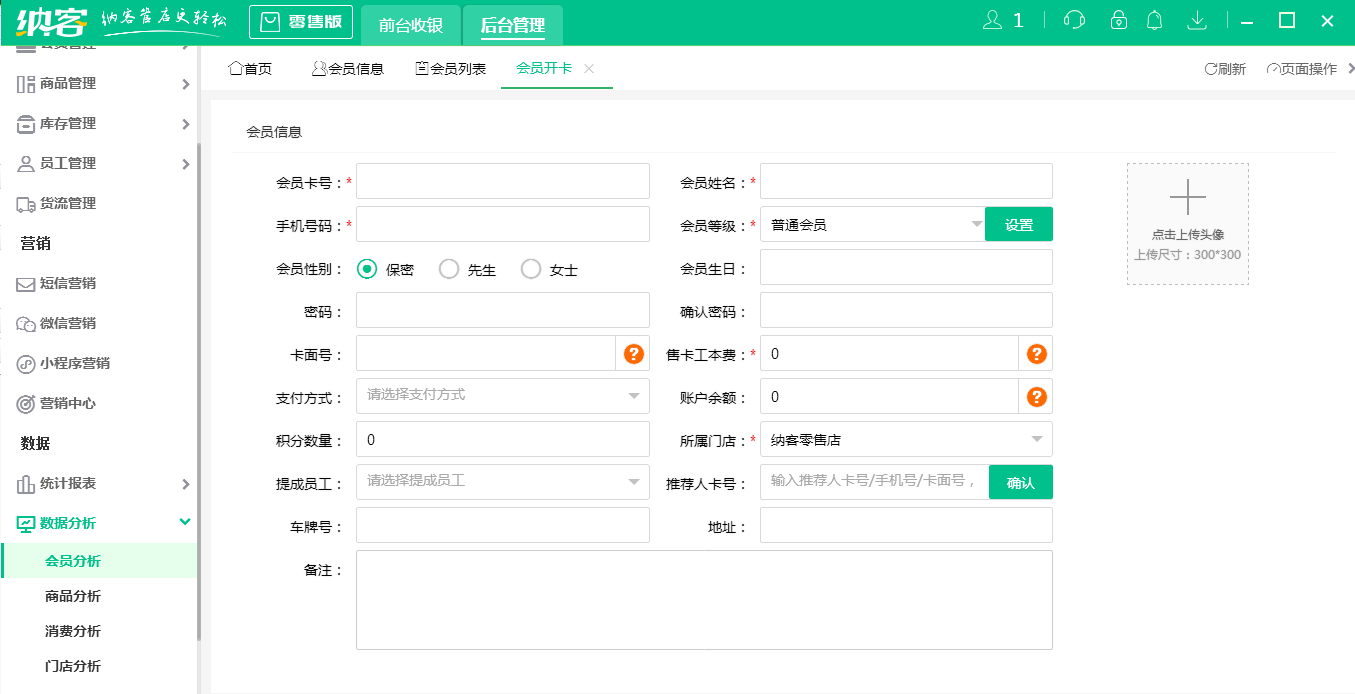Image resolution: width=1355 pixels, height=694 pixels.
Task: Open the lock icon in the header
Action: pos(1117,19)
